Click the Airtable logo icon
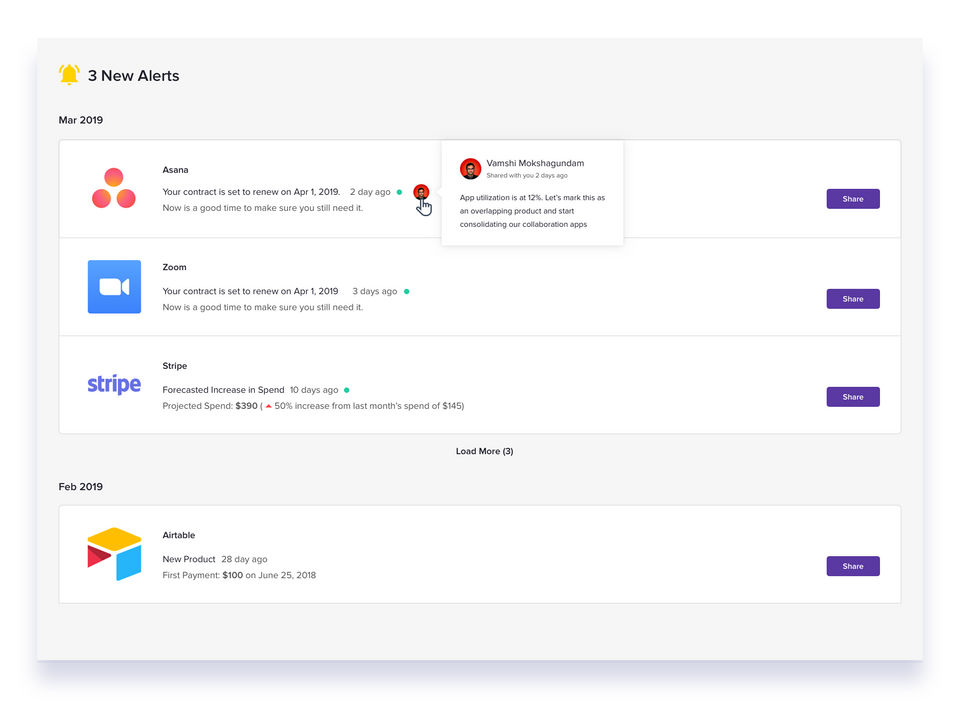The width and height of the screenshot is (960, 707). [114, 554]
